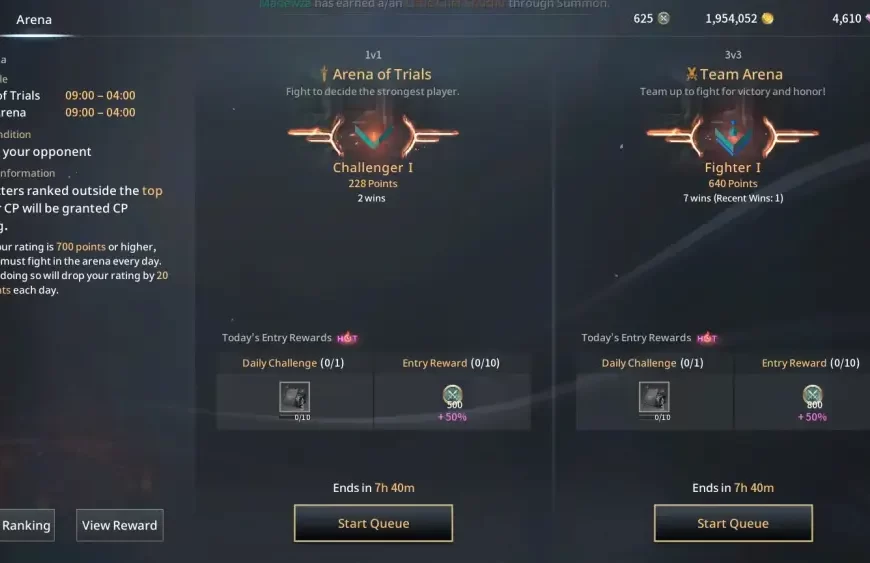
Task: Click the 500 arena coin Entry Reward icon
Action: 452,394
